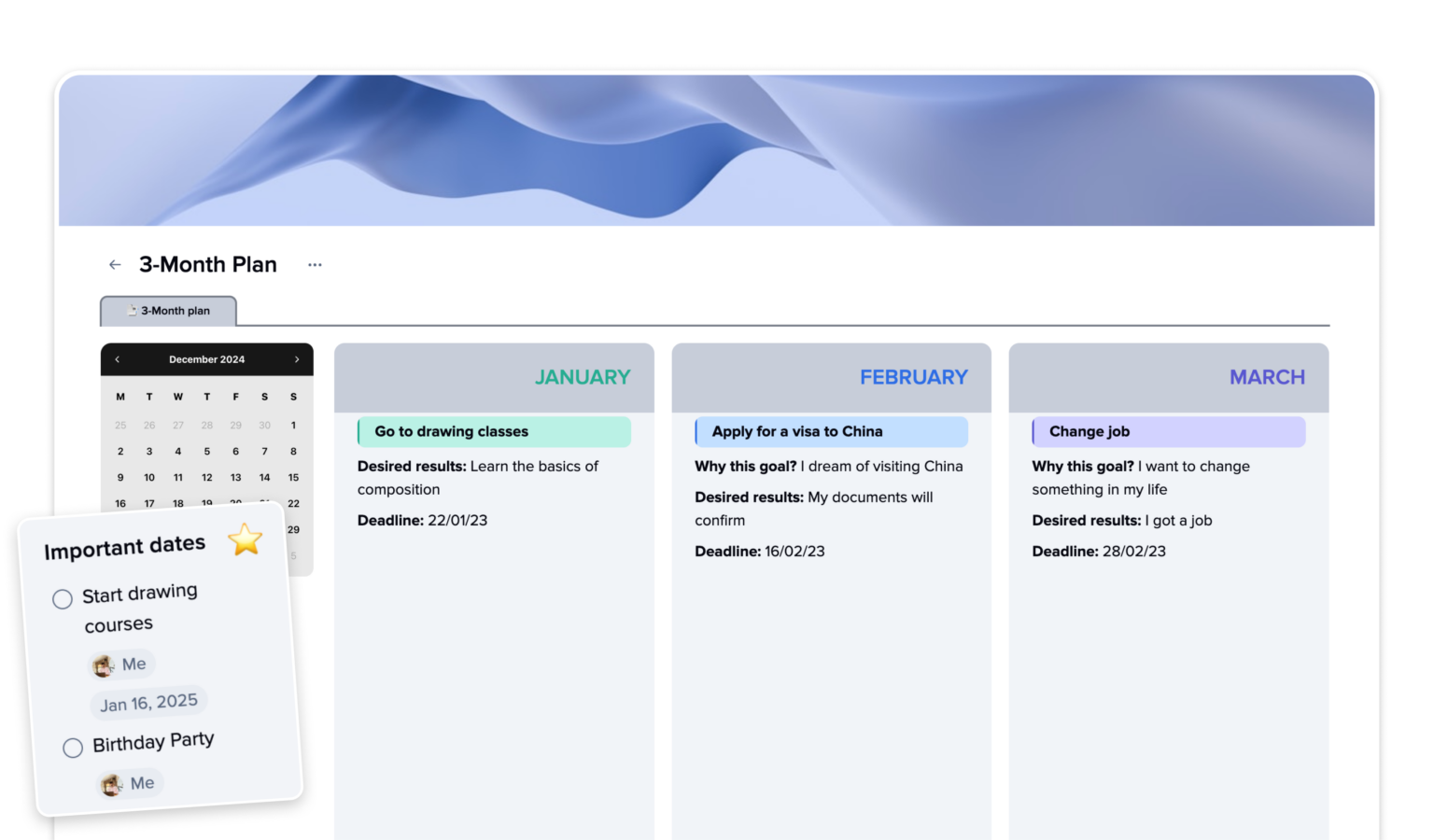Mark Birthday Party task as complete
1434x840 pixels.
click(73, 748)
